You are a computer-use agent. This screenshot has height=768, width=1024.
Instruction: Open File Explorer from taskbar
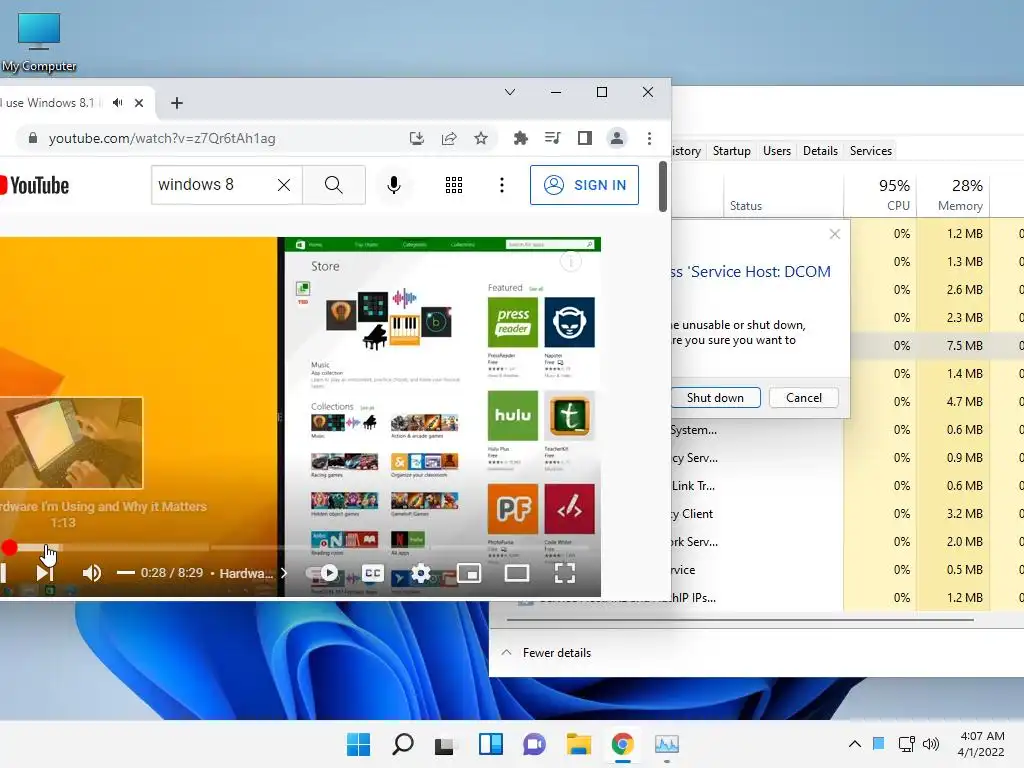coord(579,744)
